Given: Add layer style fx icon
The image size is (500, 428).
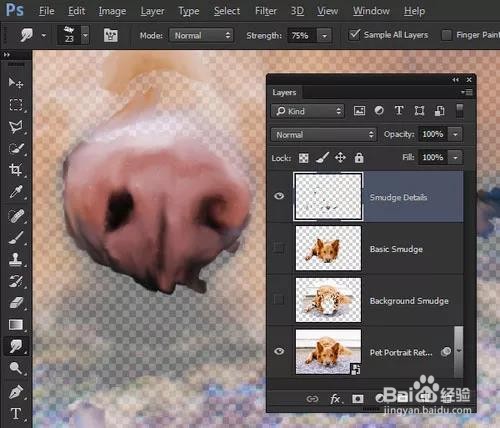Looking at the screenshot, I should 335,399.
